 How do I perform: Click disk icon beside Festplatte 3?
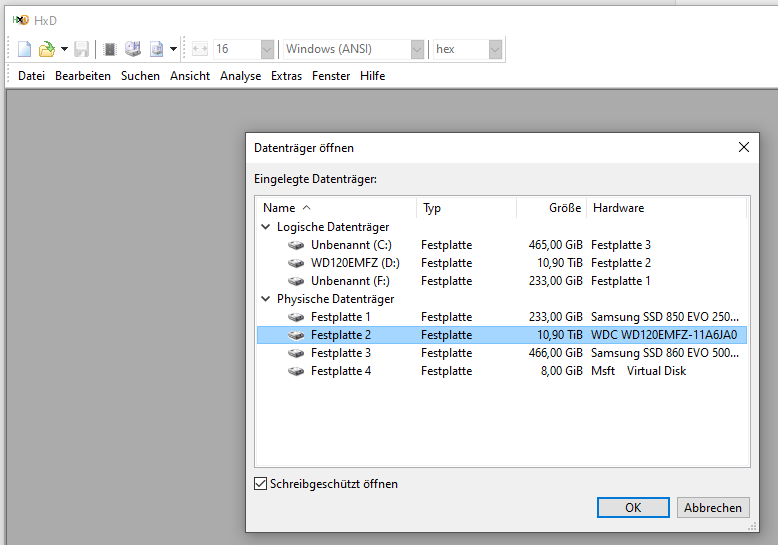coord(296,353)
